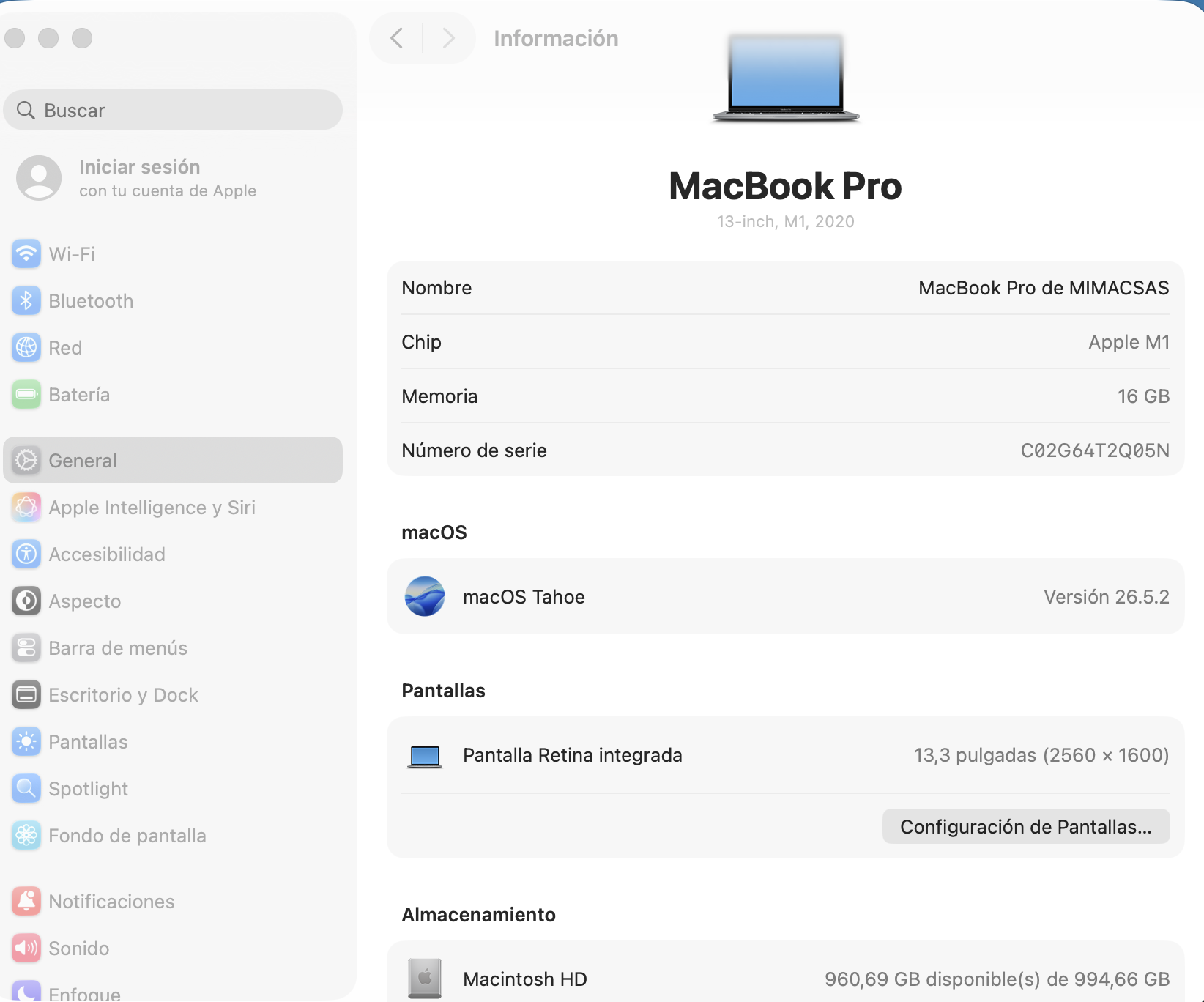This screenshot has height=1002, width=1204.
Task: Open Sonido settings
Action: tap(173, 949)
